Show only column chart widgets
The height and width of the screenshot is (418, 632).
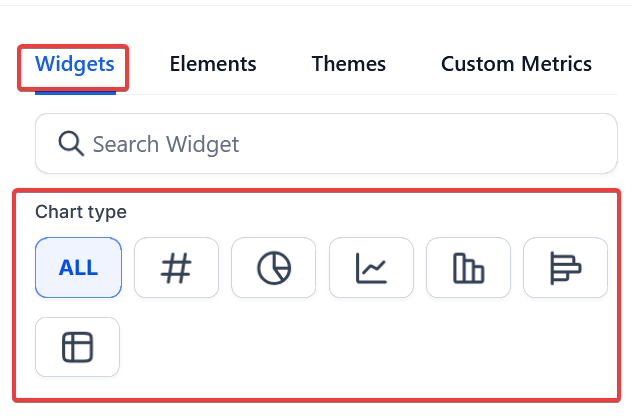click(468, 267)
